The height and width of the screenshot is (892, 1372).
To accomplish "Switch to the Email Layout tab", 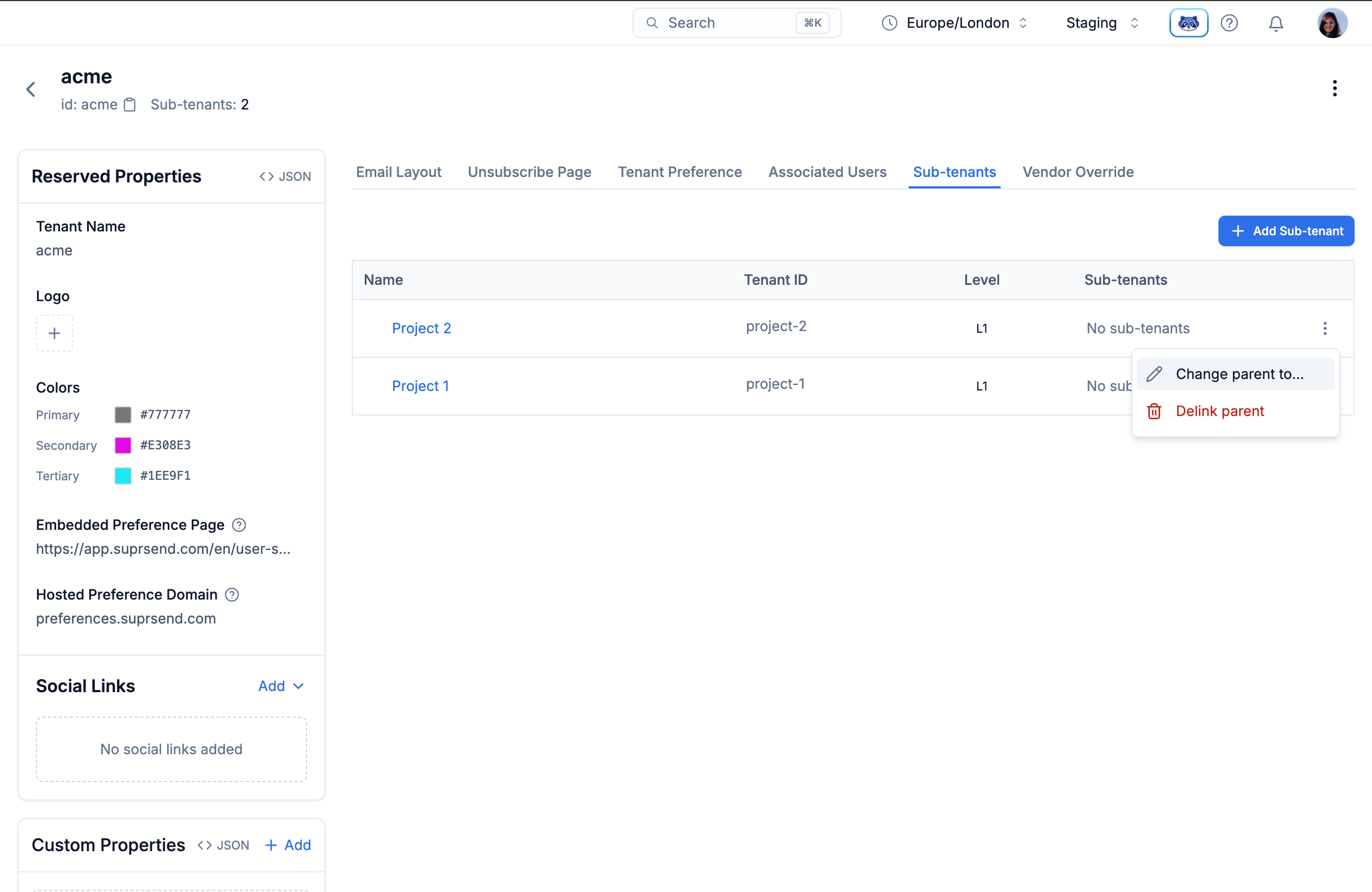I will tap(399, 172).
